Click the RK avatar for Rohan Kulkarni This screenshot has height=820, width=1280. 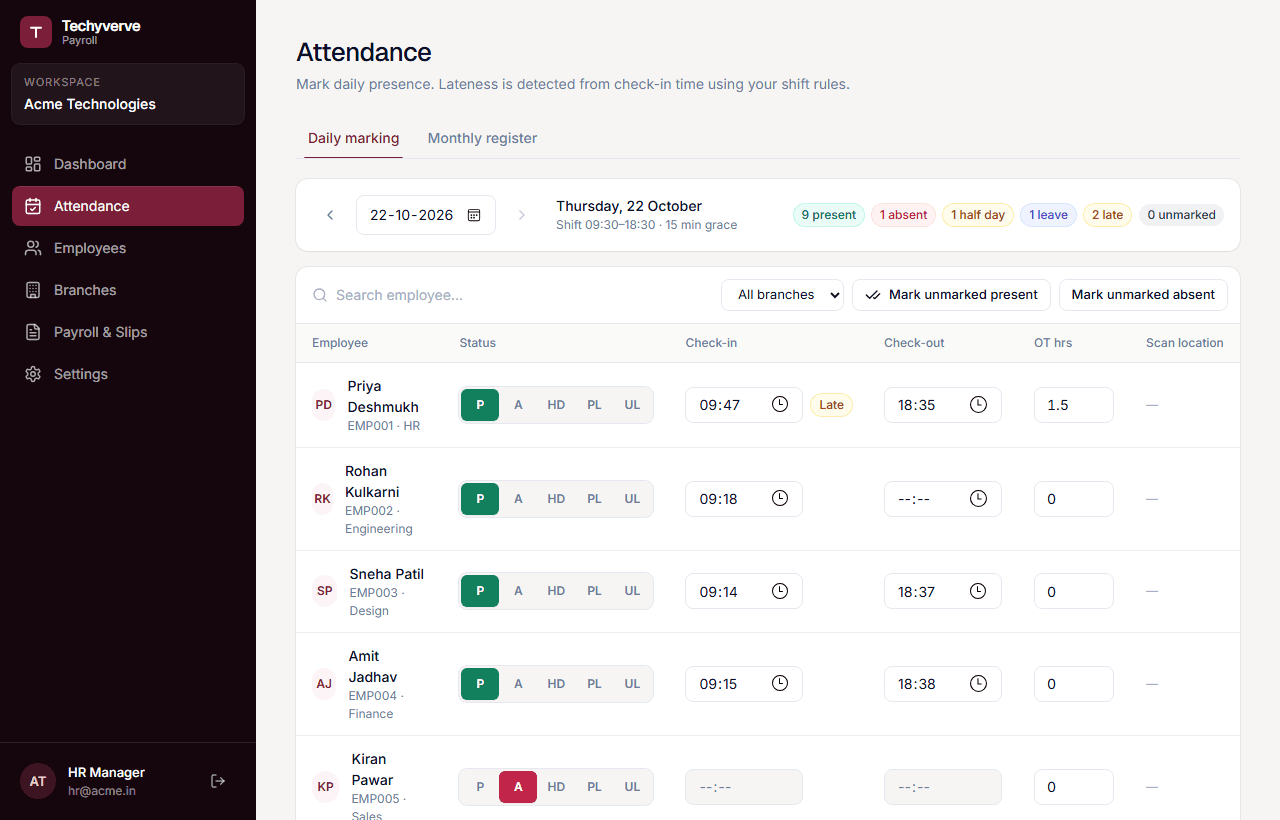pos(323,499)
